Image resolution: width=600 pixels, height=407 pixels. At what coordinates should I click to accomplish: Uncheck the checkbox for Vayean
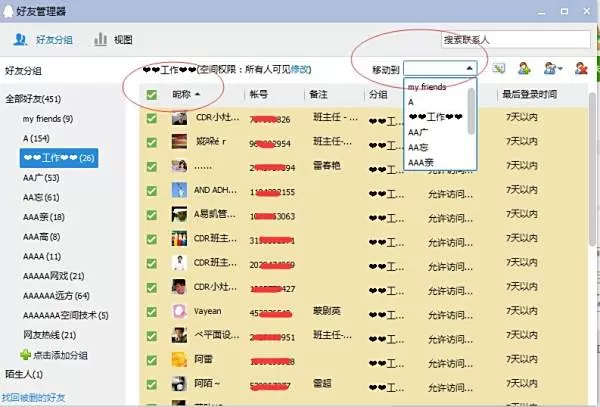(x=152, y=311)
